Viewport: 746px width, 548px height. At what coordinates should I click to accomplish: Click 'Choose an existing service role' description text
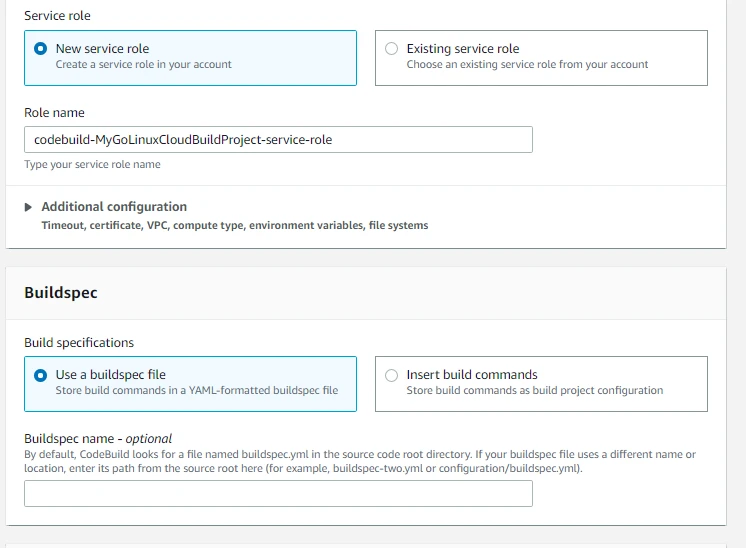tap(527, 65)
